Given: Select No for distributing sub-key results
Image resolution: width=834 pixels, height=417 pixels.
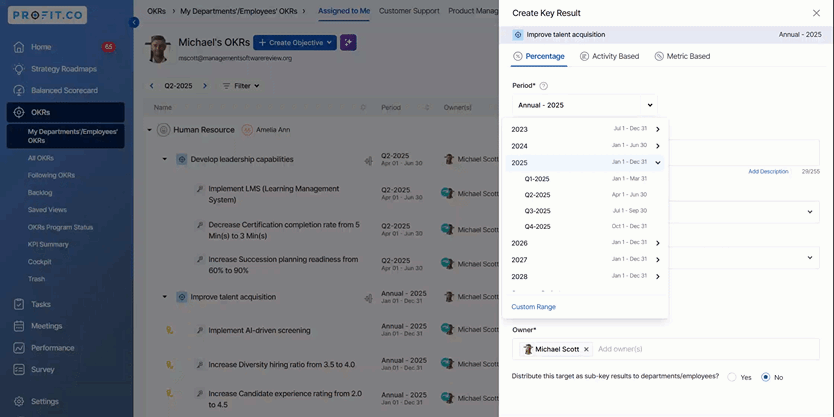Looking at the screenshot, I should (766, 377).
